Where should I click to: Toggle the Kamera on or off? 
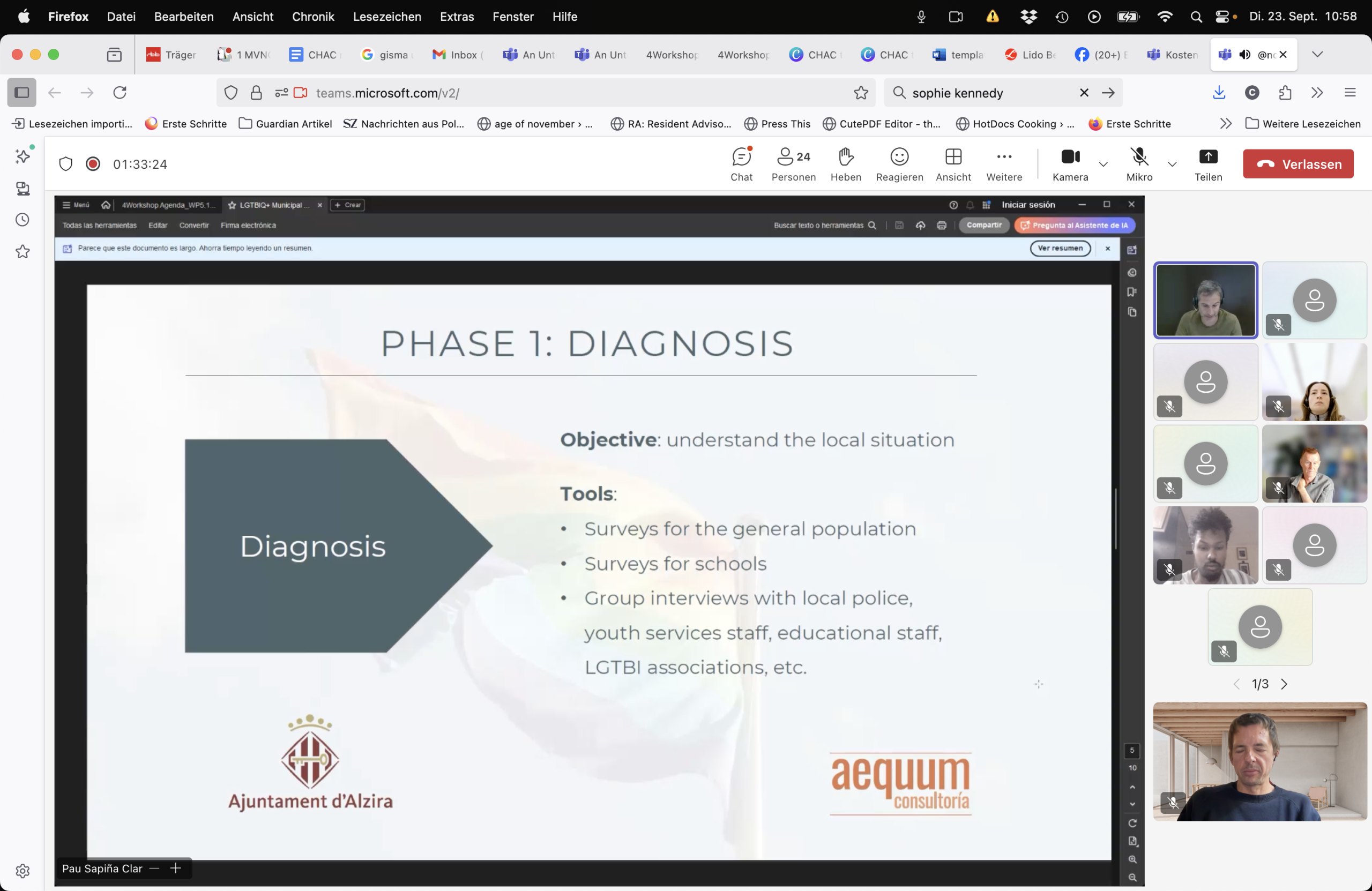point(1070,163)
